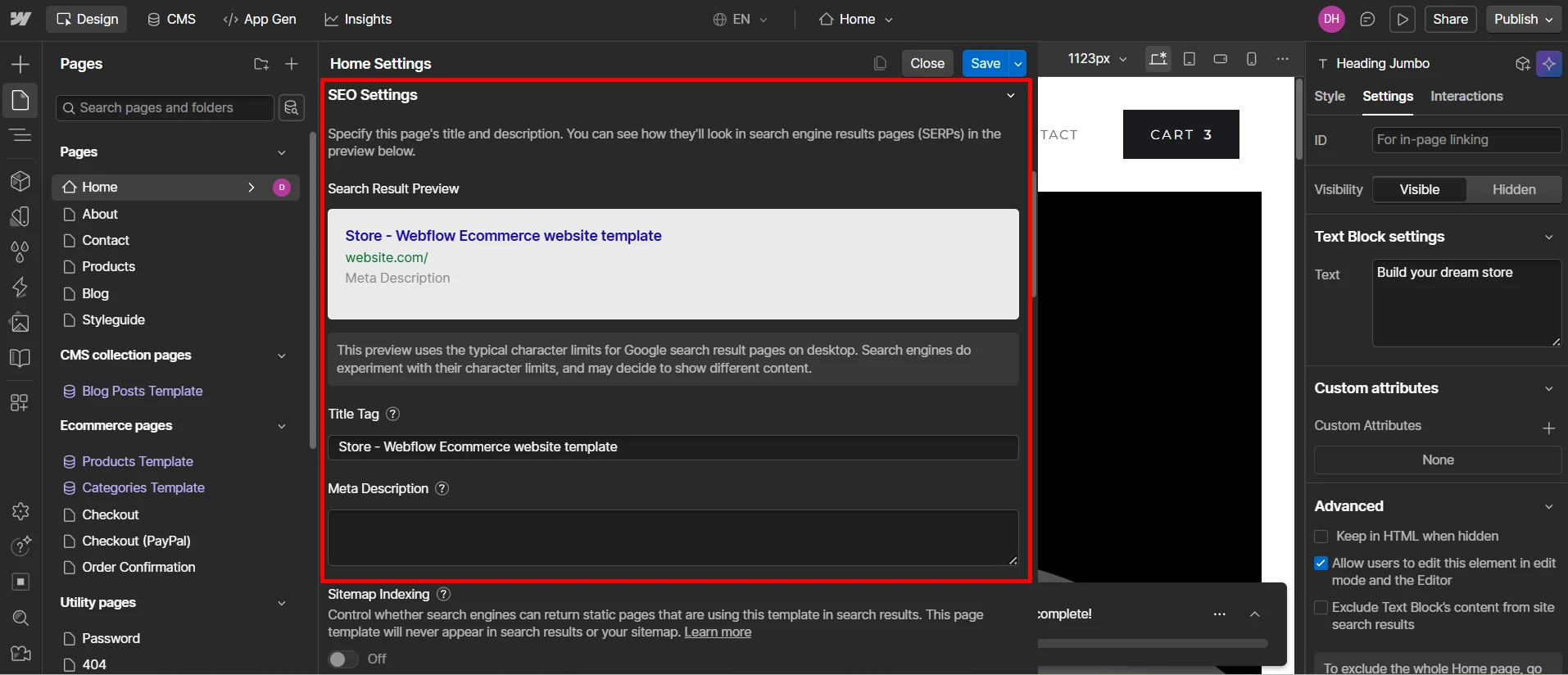Click the Share button
This screenshot has width=1568, height=675.
[x=1450, y=19]
